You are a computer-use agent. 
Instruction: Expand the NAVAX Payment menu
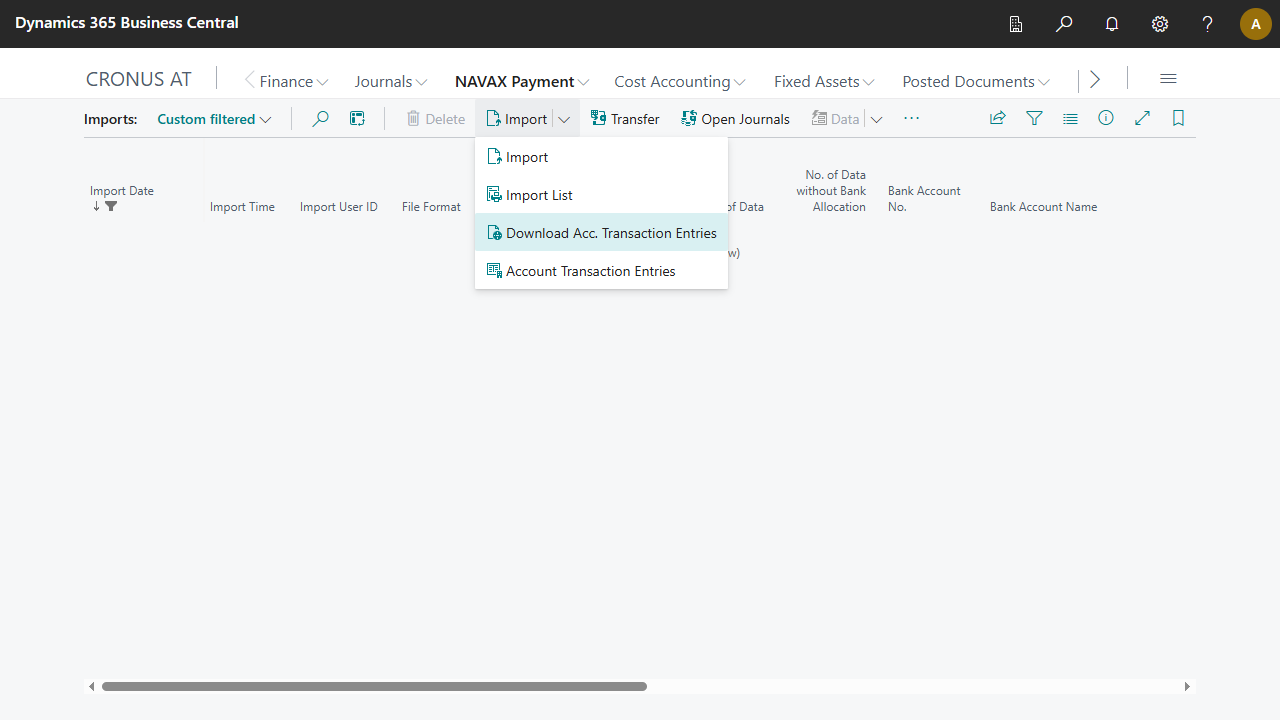(x=522, y=82)
